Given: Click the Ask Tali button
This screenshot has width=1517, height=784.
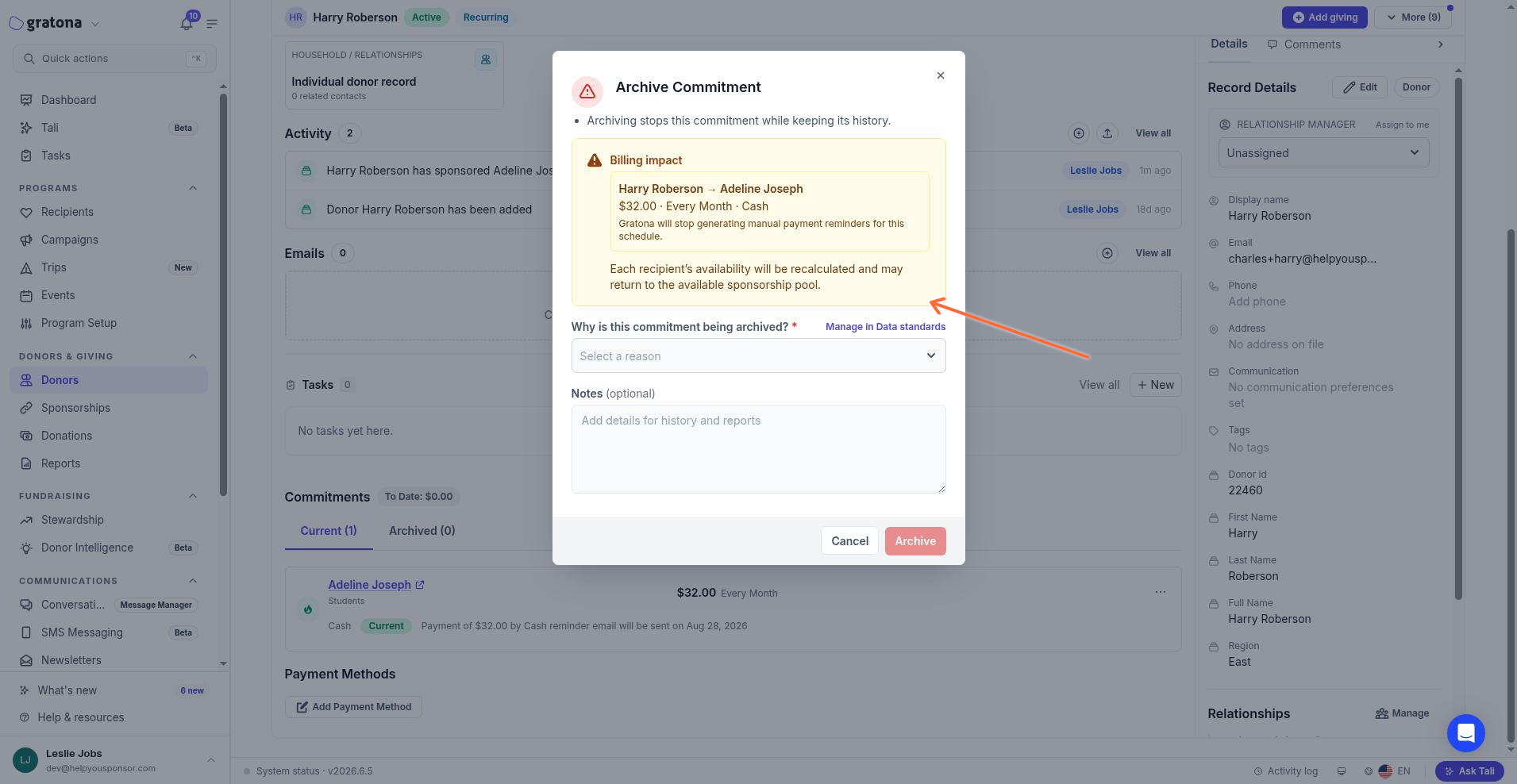Looking at the screenshot, I should click(1469, 771).
